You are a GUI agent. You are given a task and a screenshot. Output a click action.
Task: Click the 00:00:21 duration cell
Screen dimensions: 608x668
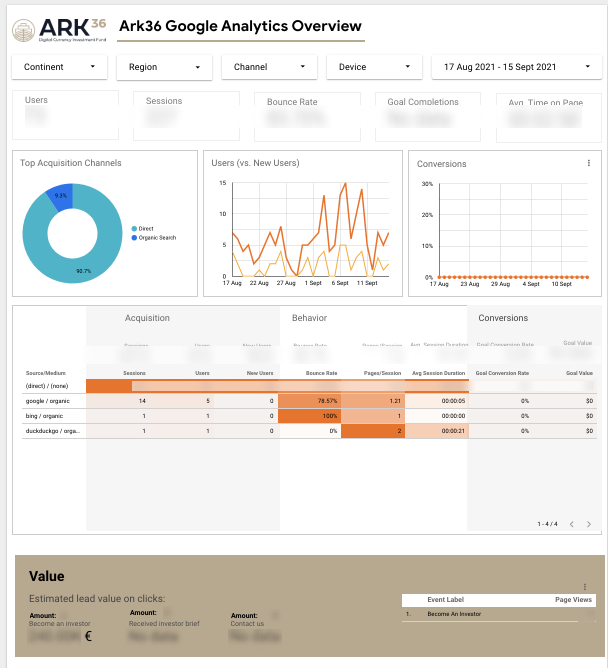(x=437, y=431)
